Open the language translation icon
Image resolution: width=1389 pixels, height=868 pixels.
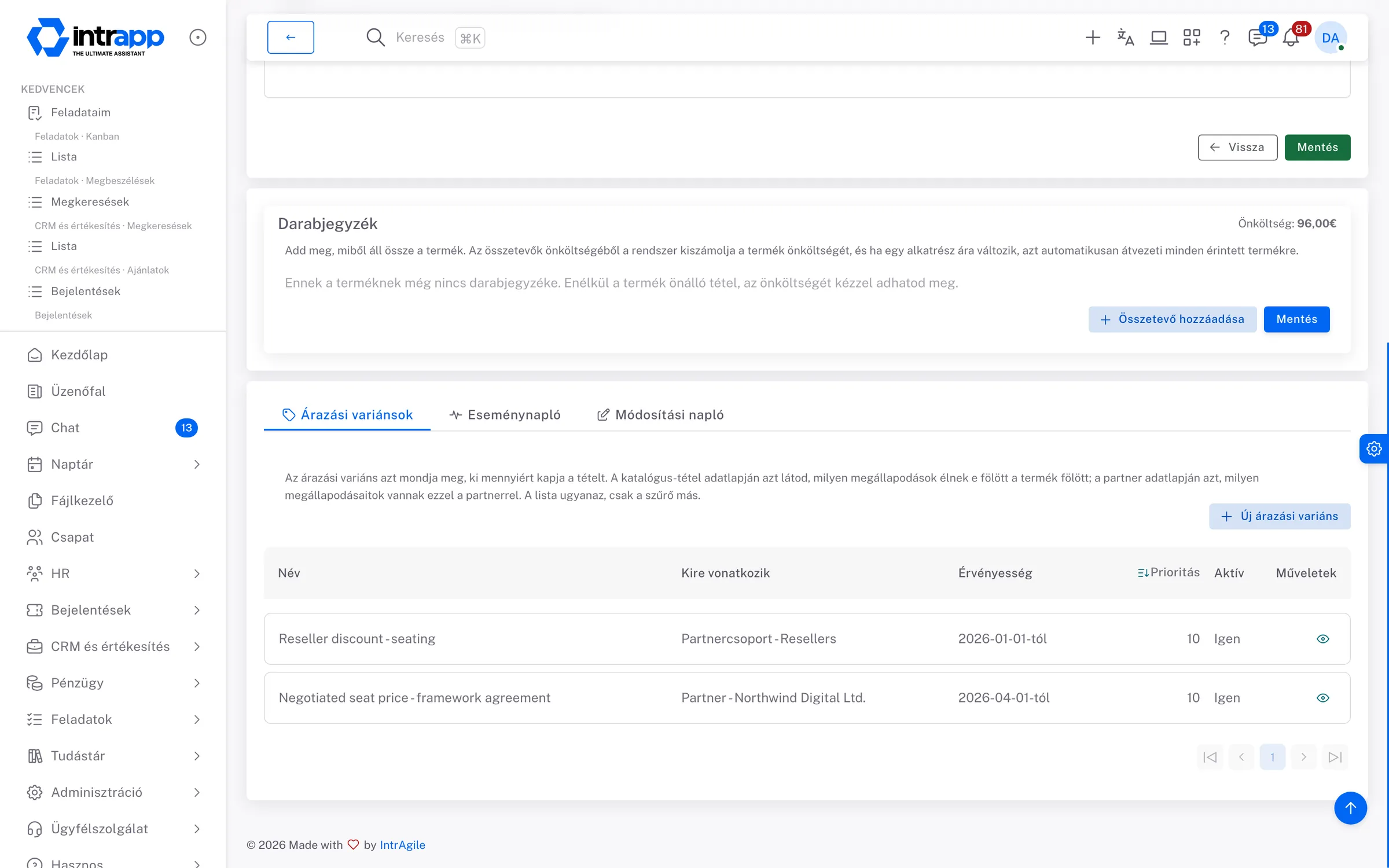click(1125, 38)
